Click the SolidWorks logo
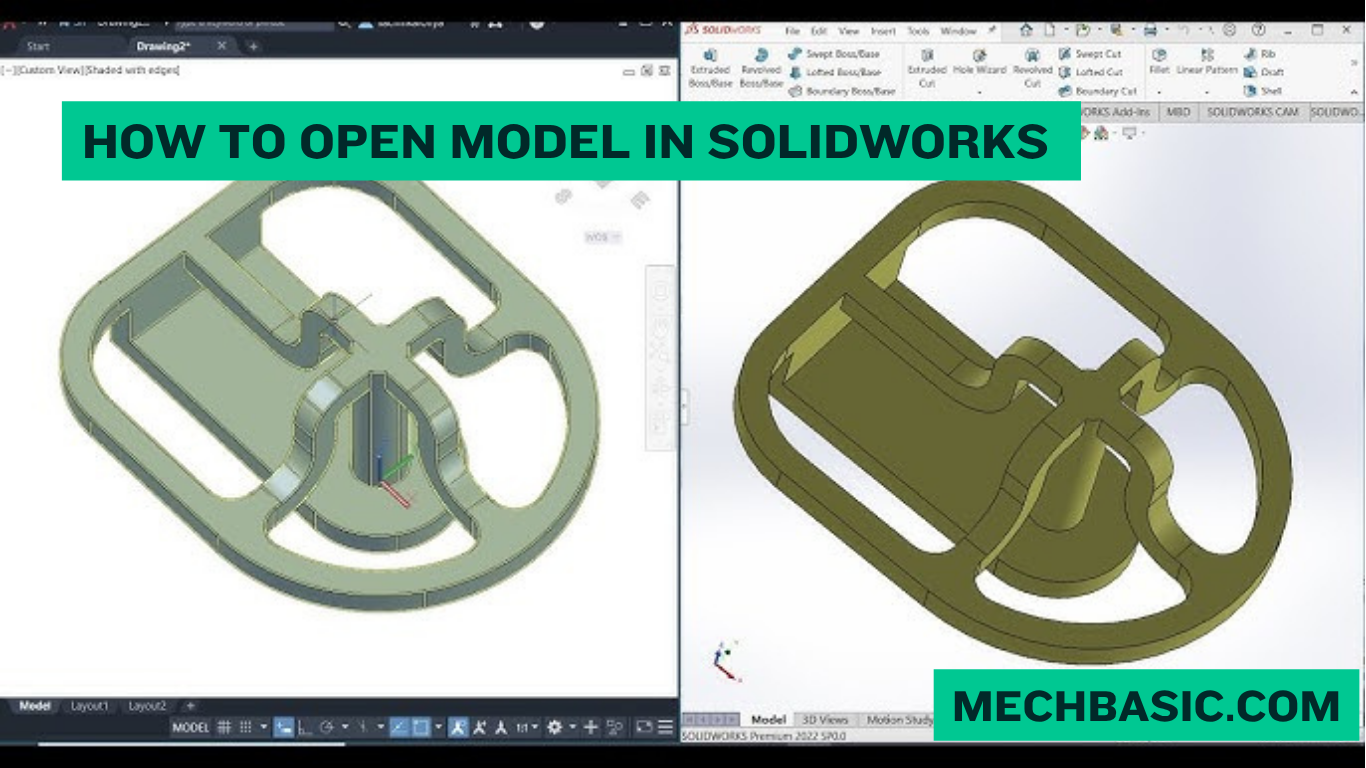1366x768 pixels. 722,30
